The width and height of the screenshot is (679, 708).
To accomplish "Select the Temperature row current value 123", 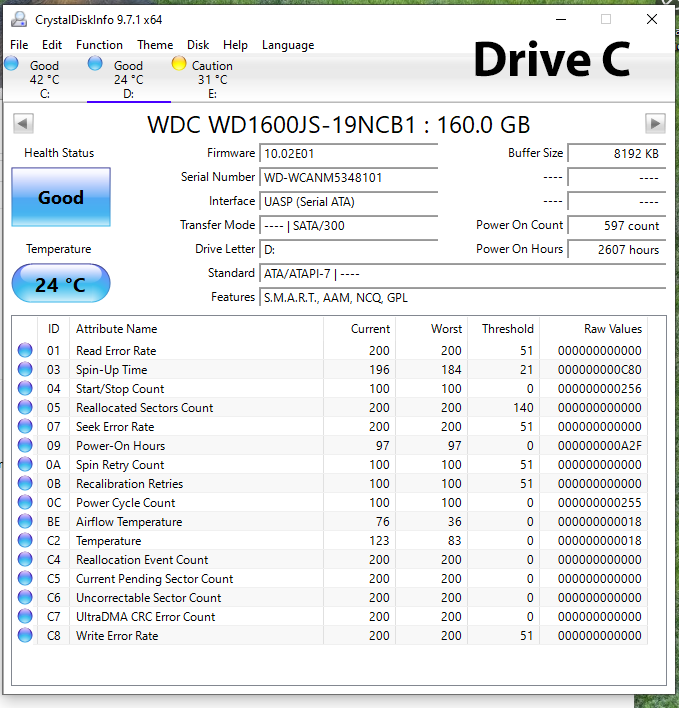I will [x=379, y=540].
